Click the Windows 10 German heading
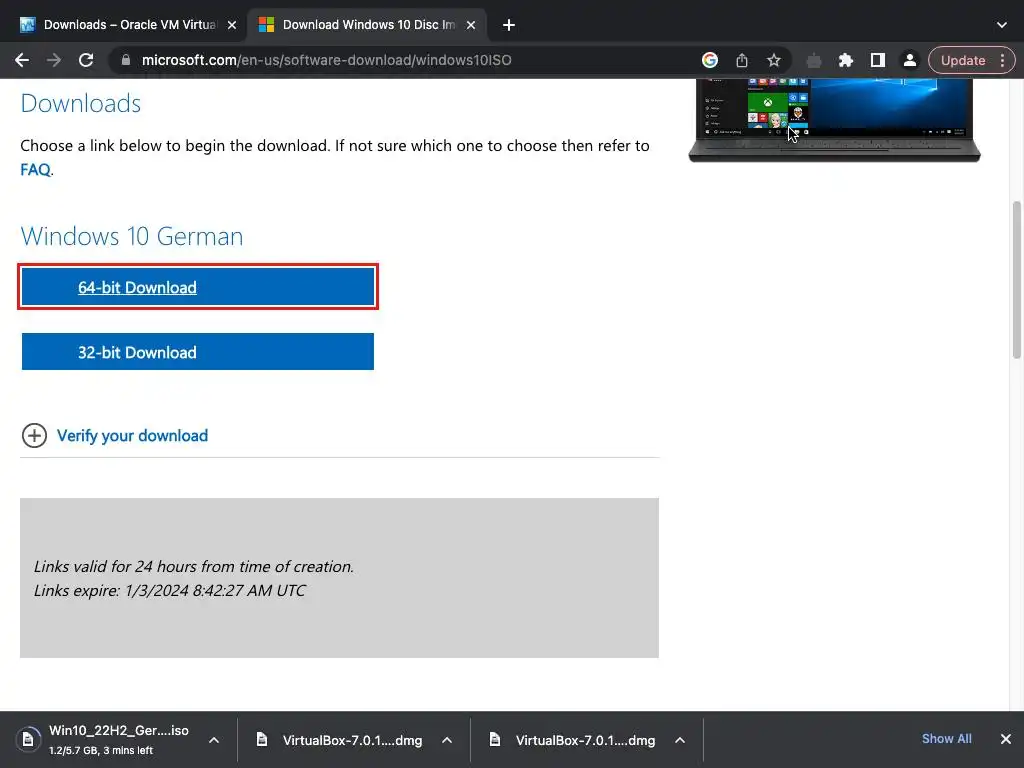Screen dimensions: 1024x768 pos(132,236)
